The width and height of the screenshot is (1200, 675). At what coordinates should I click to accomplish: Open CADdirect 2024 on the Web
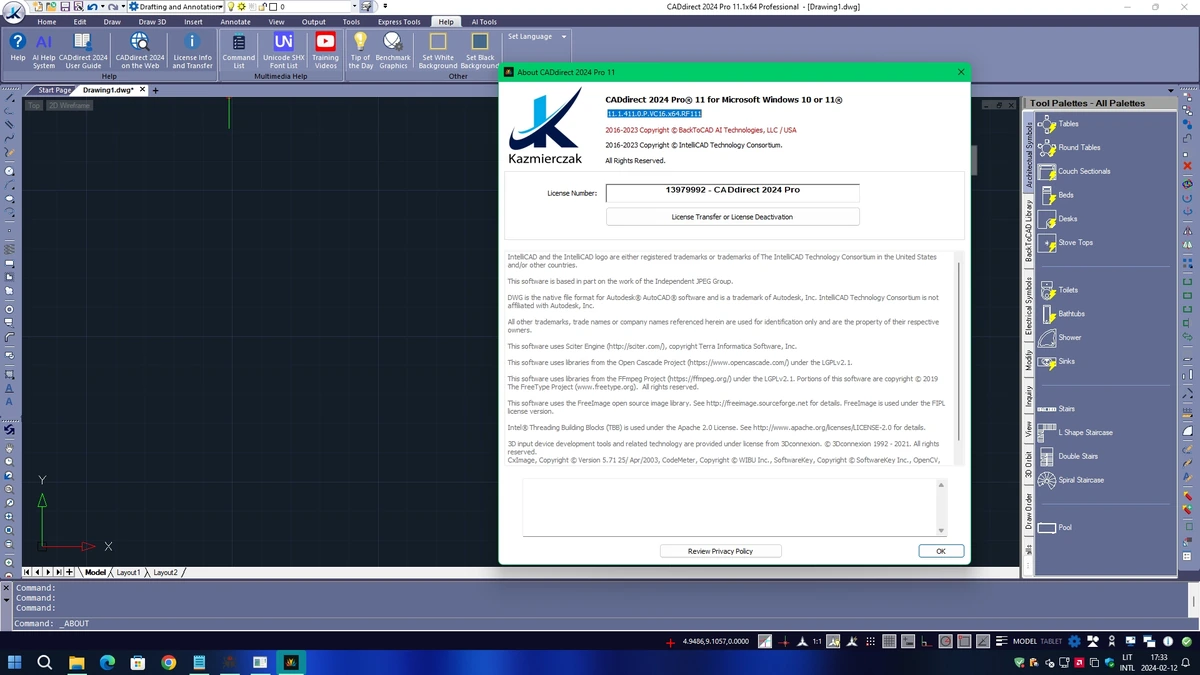click(140, 49)
